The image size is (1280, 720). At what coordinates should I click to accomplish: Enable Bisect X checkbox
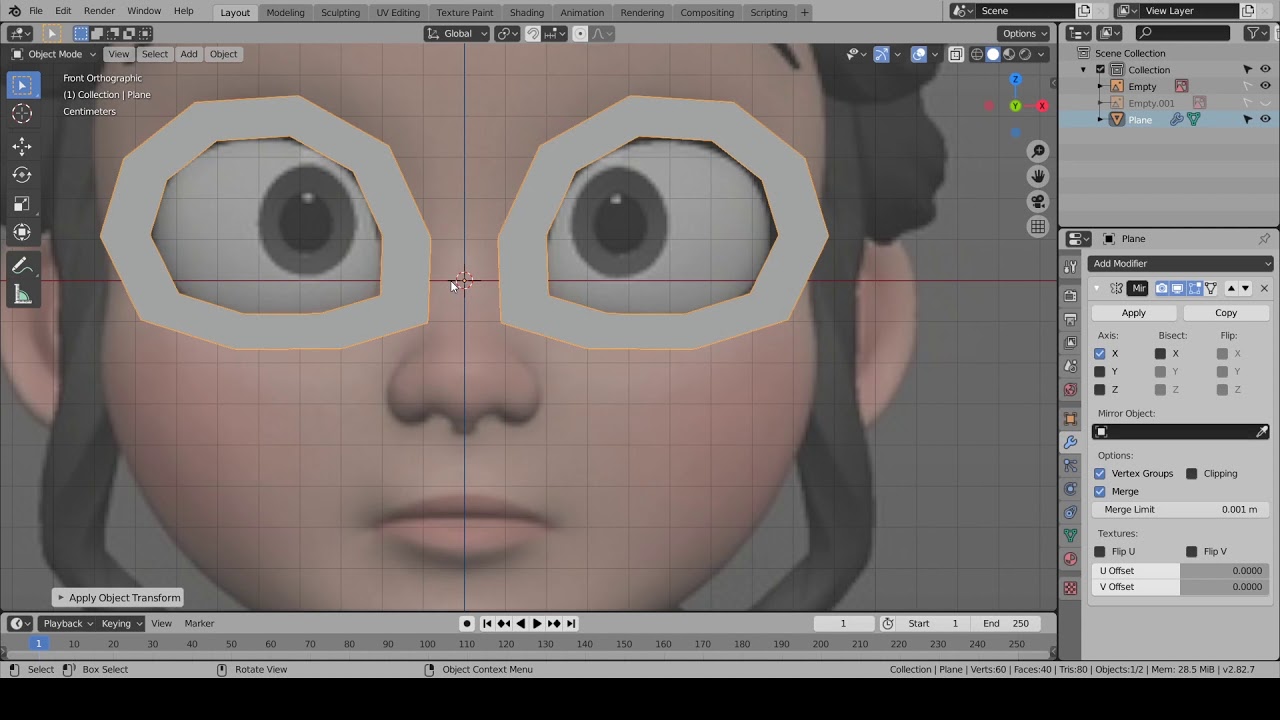[x=1161, y=354]
